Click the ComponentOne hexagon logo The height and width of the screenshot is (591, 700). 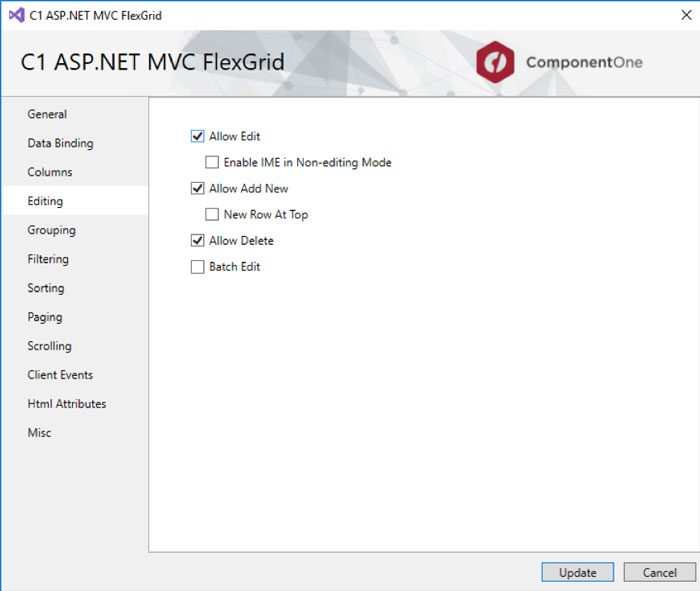(495, 62)
